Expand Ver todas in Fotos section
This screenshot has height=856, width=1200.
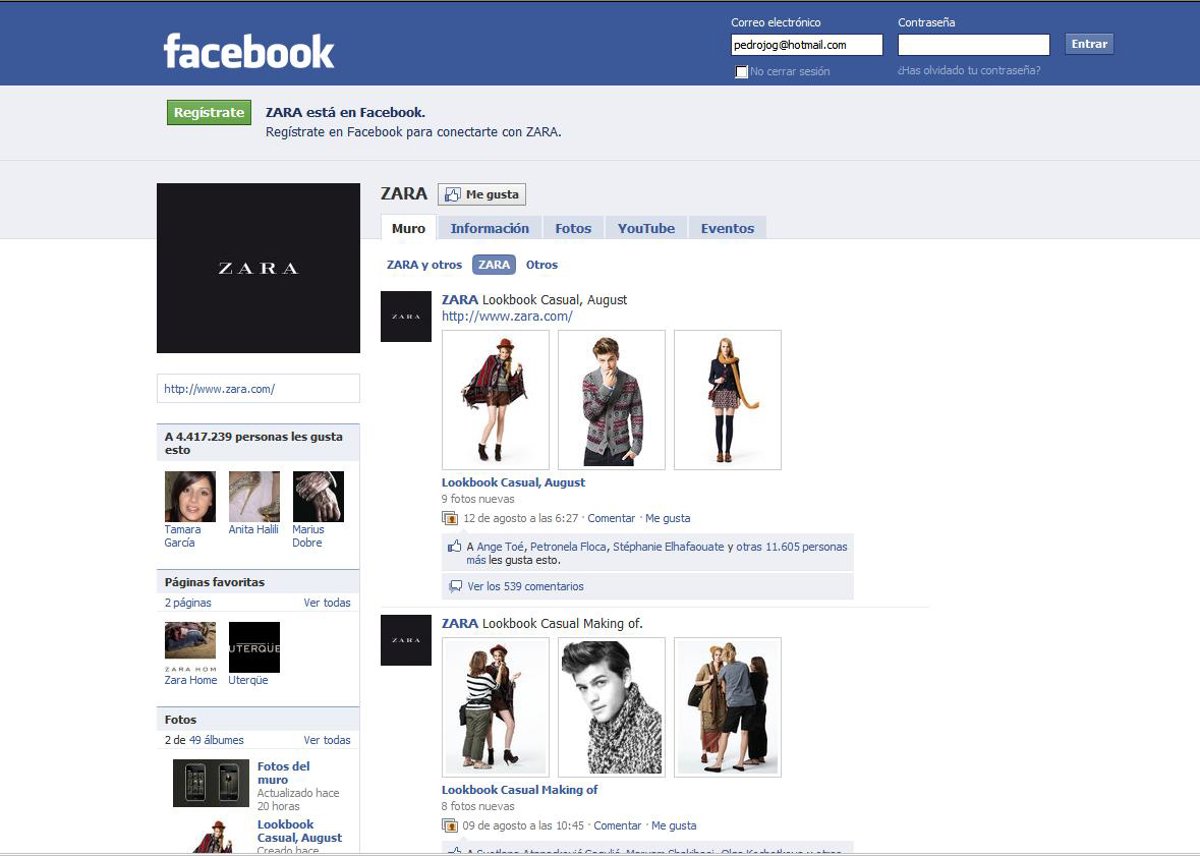327,740
